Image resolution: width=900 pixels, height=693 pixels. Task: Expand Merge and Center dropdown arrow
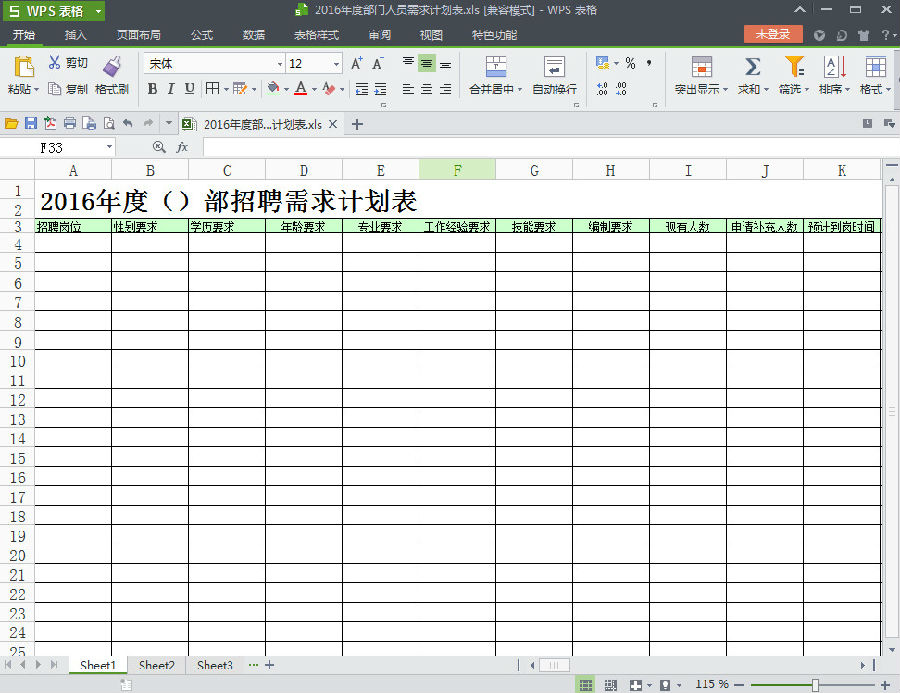tap(520, 90)
